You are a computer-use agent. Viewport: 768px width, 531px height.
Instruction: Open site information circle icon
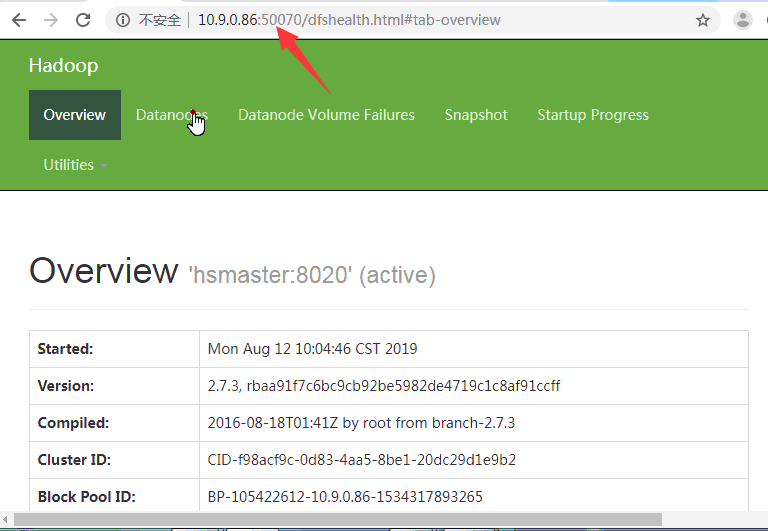tap(123, 20)
